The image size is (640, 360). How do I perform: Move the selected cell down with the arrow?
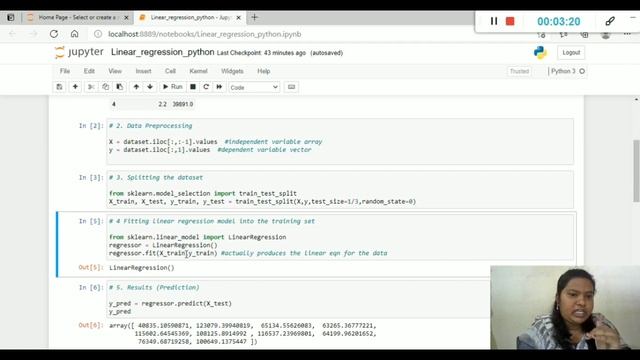pyautogui.click(x=150, y=87)
